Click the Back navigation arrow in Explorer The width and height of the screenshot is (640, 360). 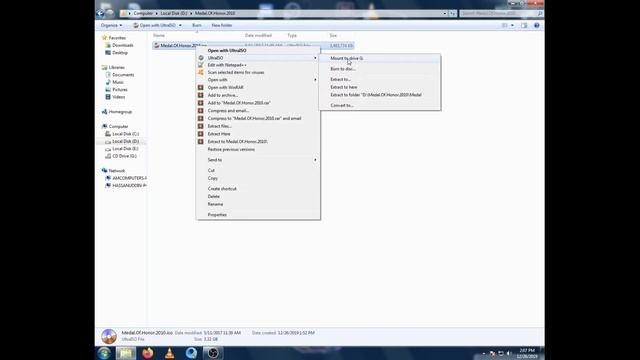100,13
